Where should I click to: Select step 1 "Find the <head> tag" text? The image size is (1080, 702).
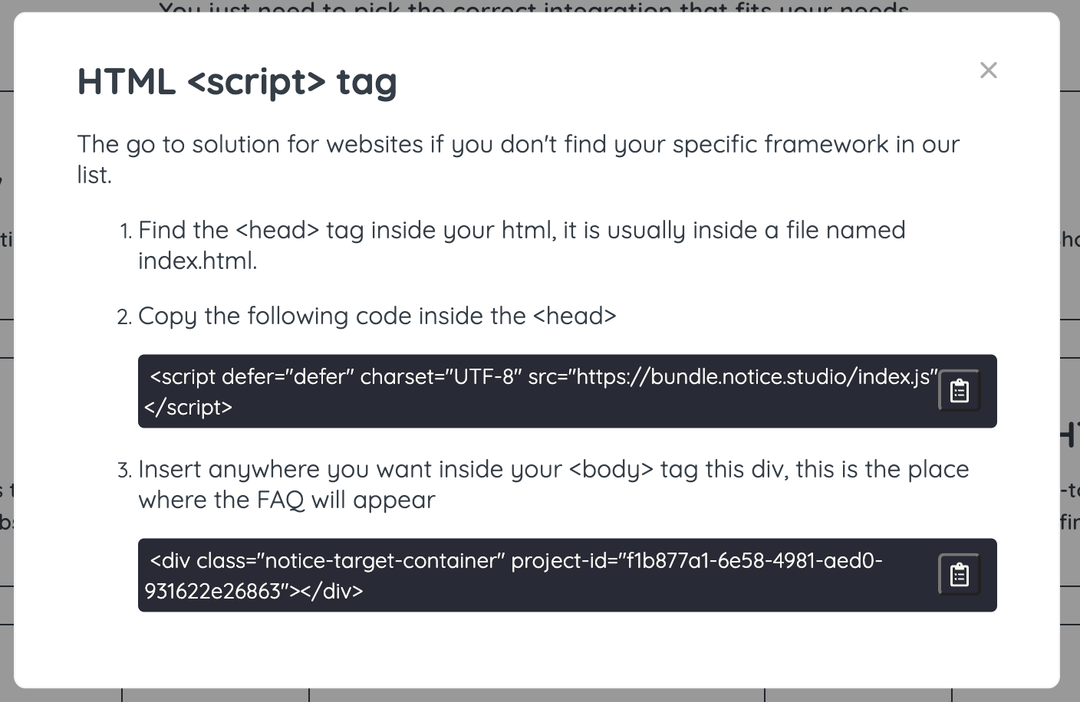point(521,245)
